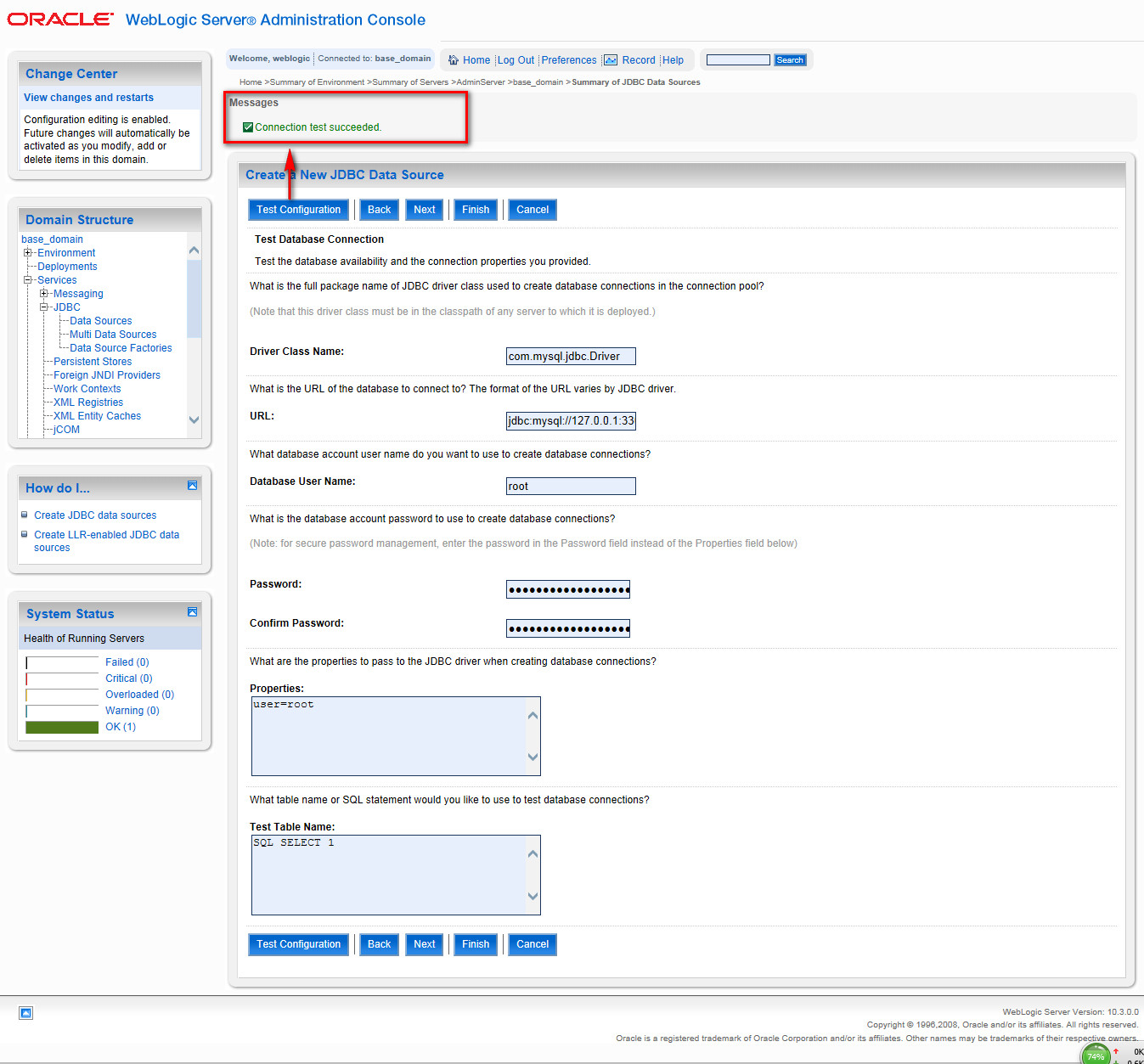Minimize the System Status panel icon
This screenshot has height=1064, width=1144.
(x=192, y=611)
